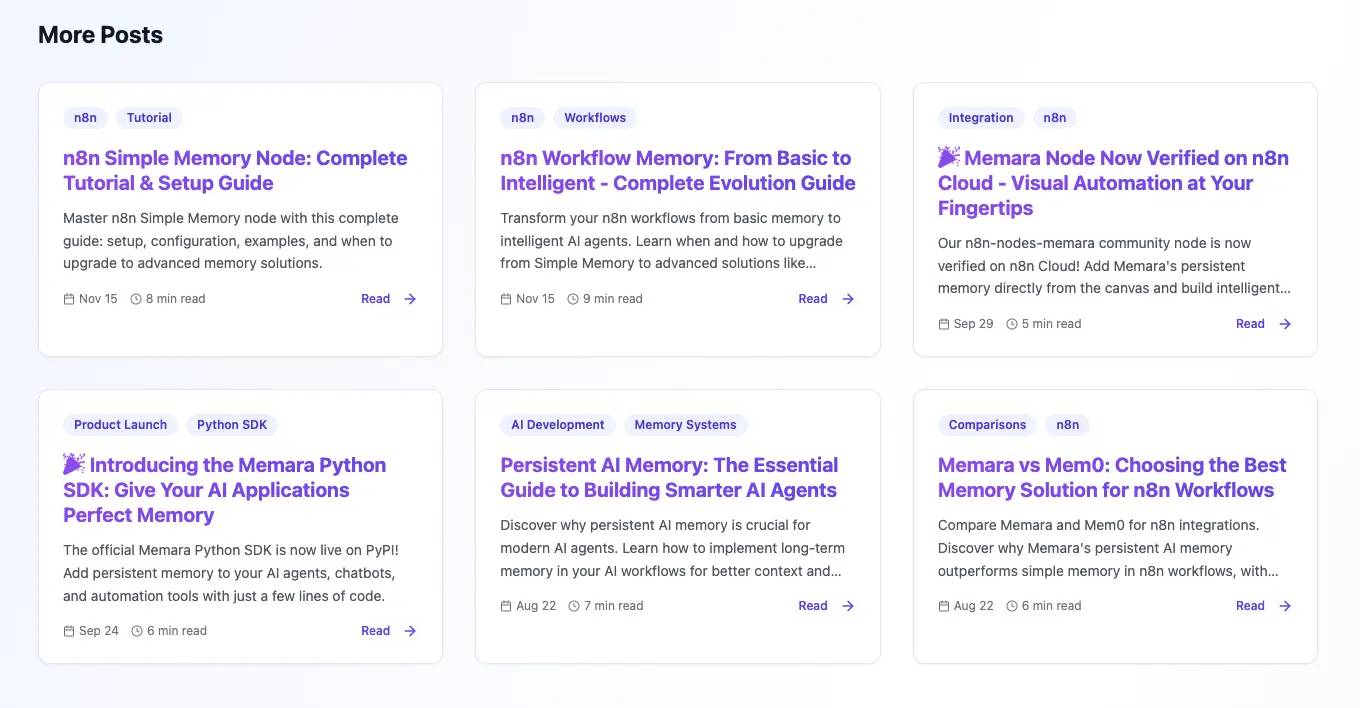Screen dimensions: 1360x708
Task: Select n8n tag beside Integration tag
Action: click(1055, 118)
